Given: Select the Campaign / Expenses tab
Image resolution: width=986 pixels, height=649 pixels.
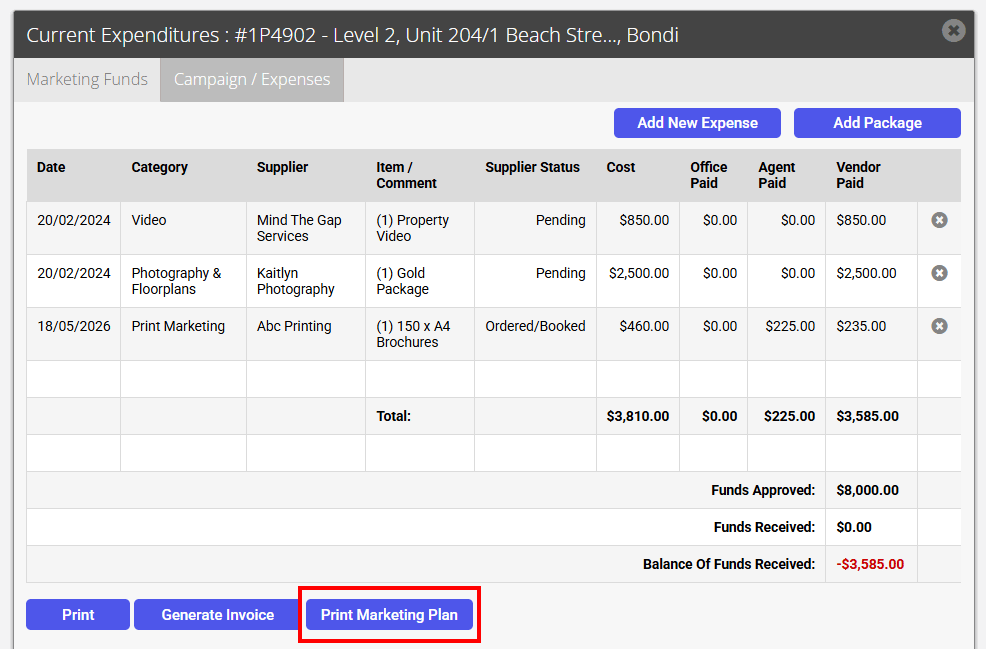Looking at the screenshot, I should [252, 80].
